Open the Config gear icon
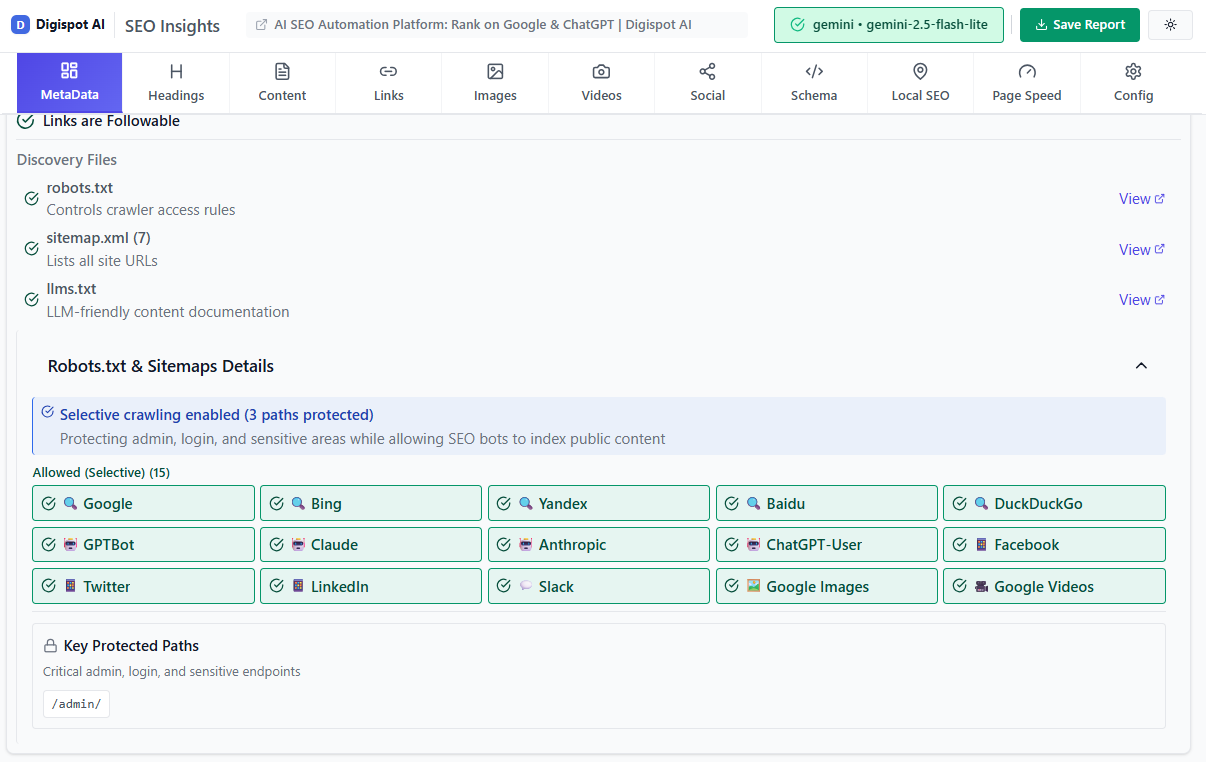This screenshot has height=762, width=1206. point(1133,72)
